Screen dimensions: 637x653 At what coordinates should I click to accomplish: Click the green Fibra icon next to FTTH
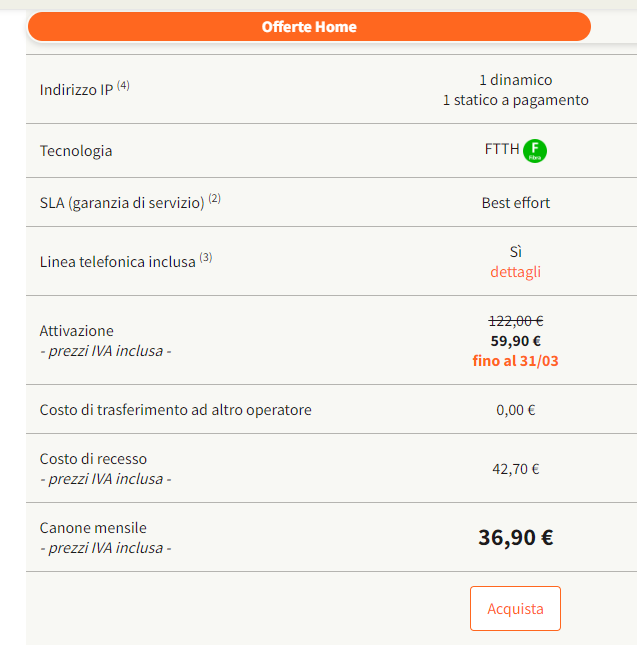coord(535,151)
